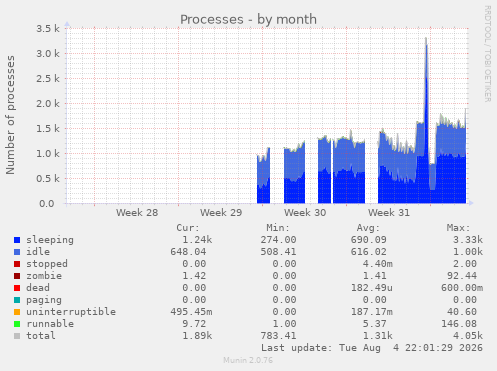The height and width of the screenshot is (371, 497).
Task: Click the total legend color swatch
Action: click(x=17, y=336)
